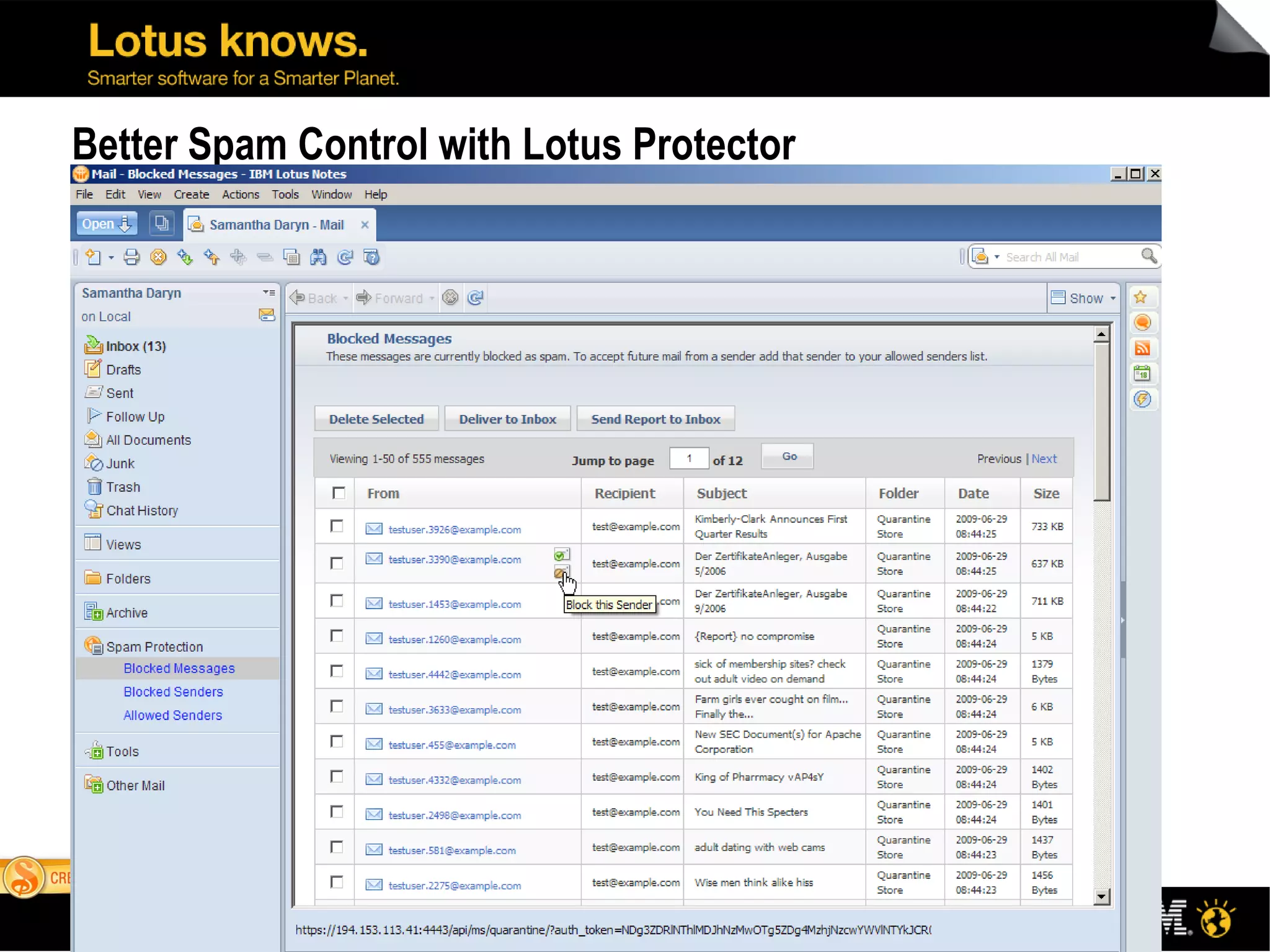The image size is (1270, 952).
Task: Click the Go button
Action: (x=788, y=456)
